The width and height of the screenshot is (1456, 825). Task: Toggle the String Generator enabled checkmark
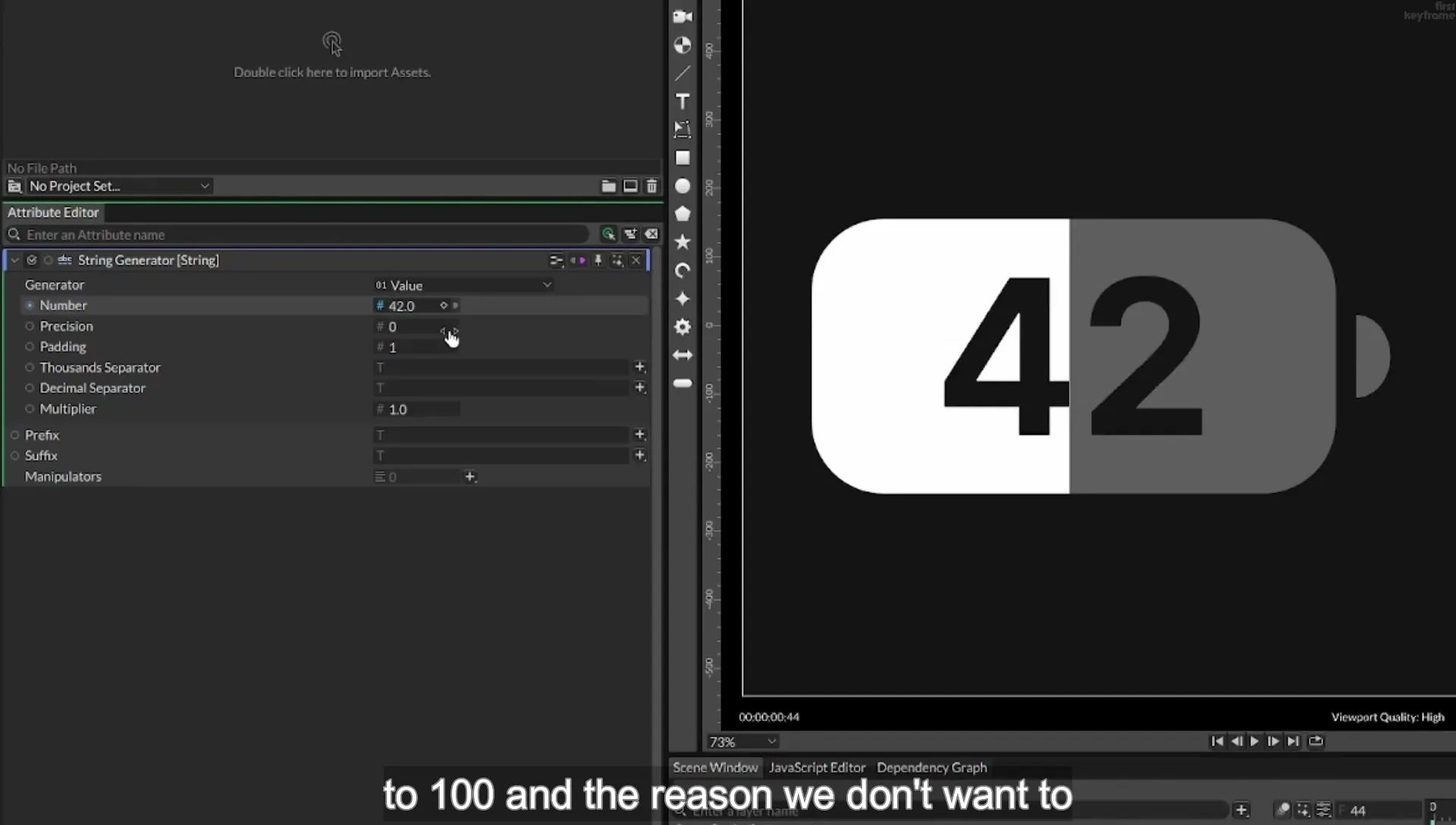tap(31, 260)
